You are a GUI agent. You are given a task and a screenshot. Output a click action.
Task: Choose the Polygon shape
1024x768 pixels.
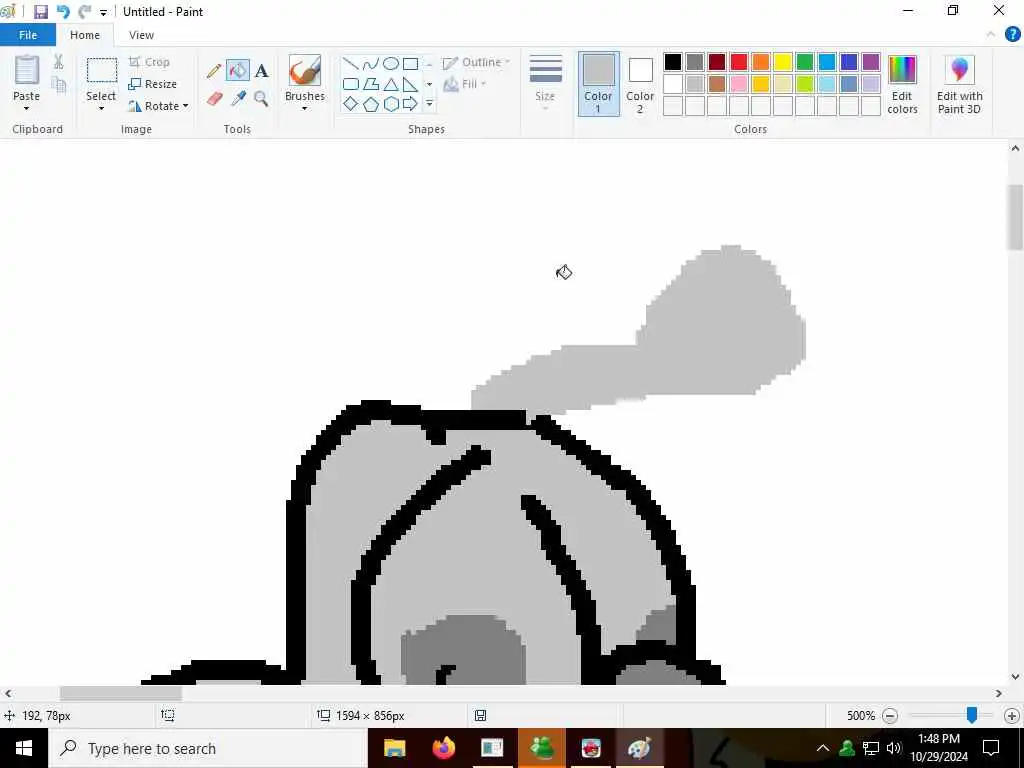[x=371, y=84]
